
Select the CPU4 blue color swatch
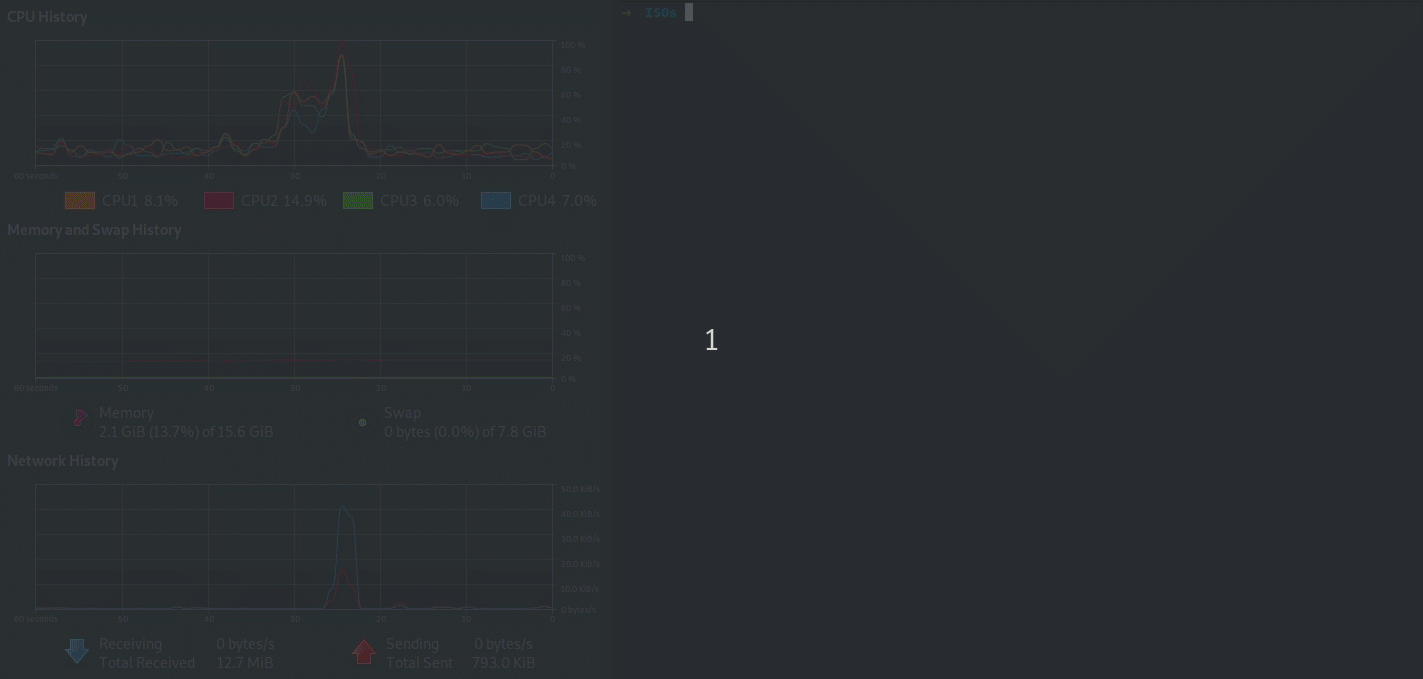[x=496, y=201]
